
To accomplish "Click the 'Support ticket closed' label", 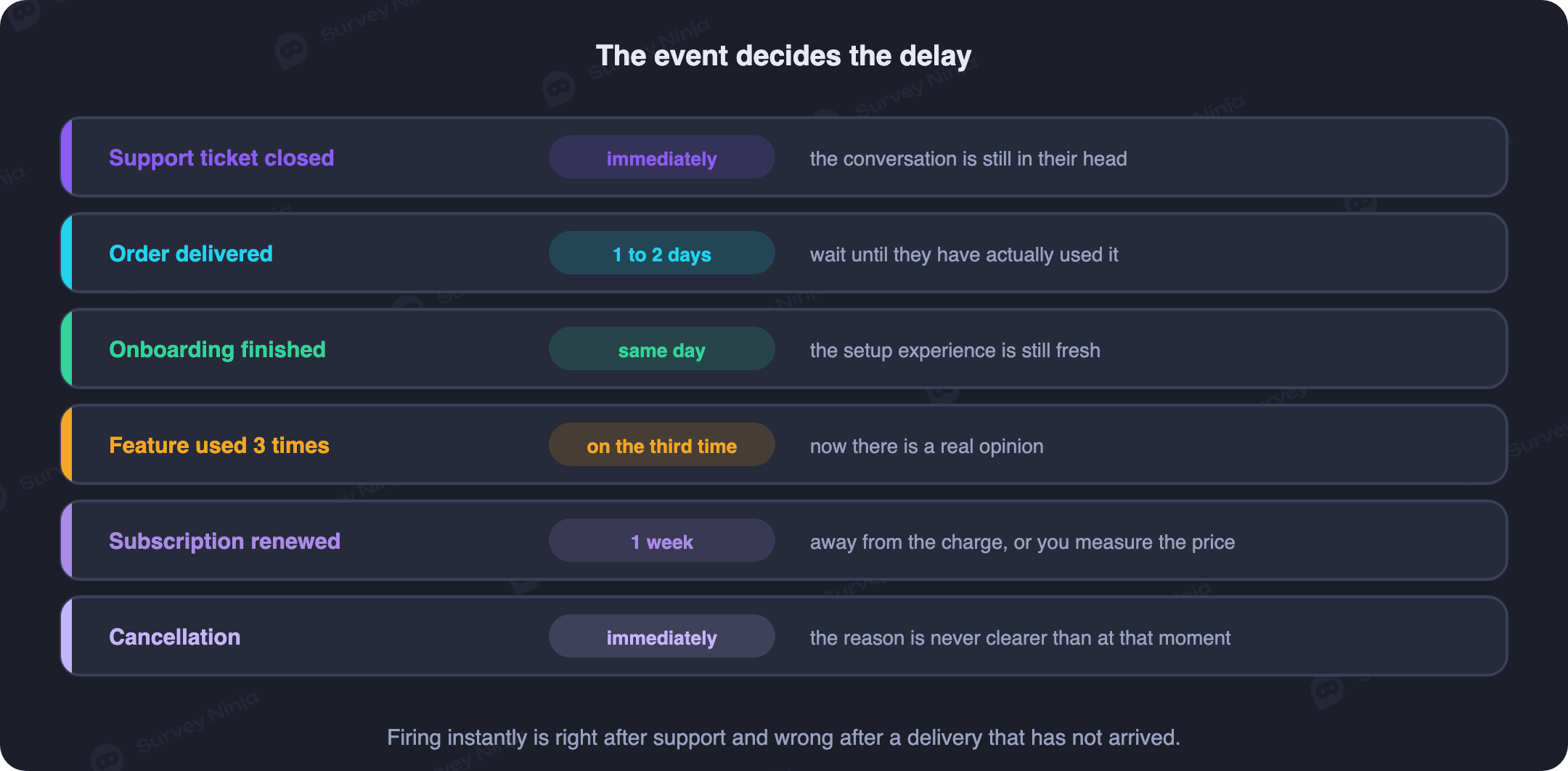I will pyautogui.click(x=221, y=158).
